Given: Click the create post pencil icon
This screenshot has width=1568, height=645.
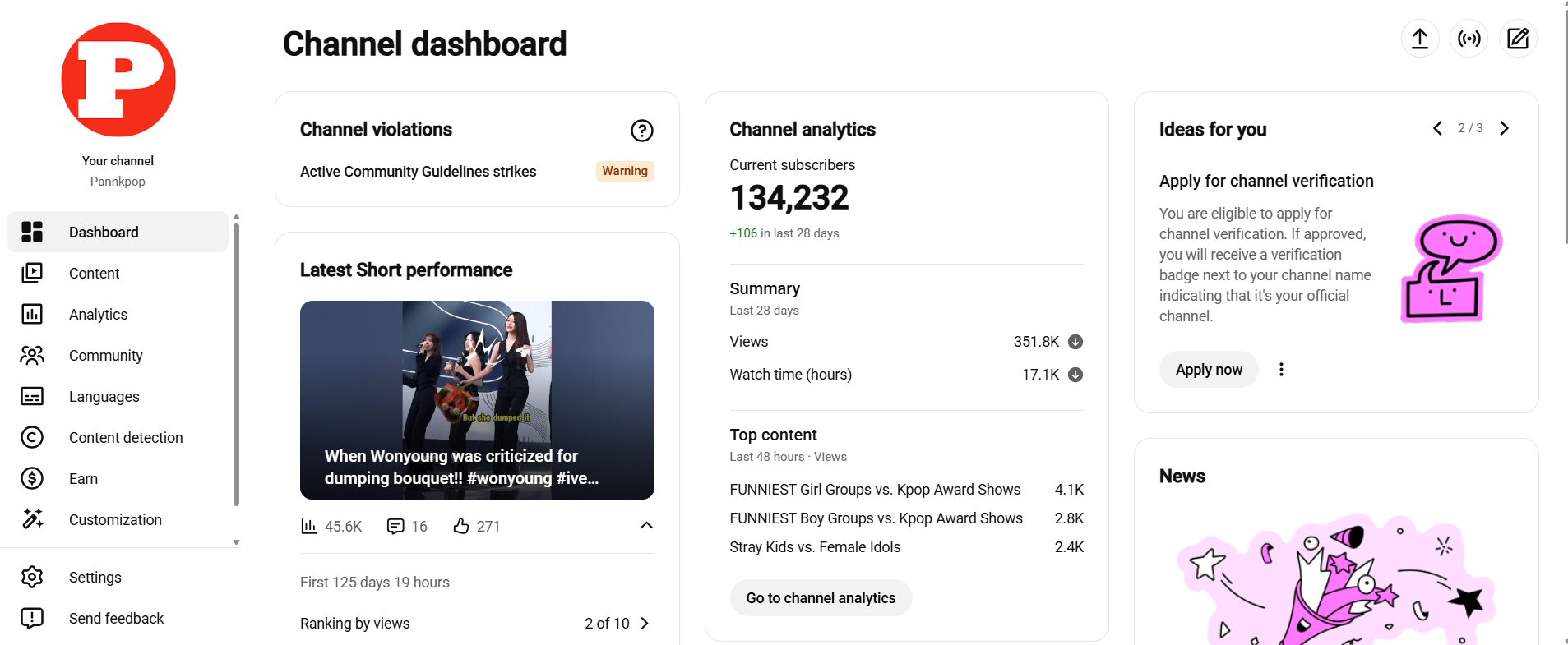Looking at the screenshot, I should [1518, 39].
